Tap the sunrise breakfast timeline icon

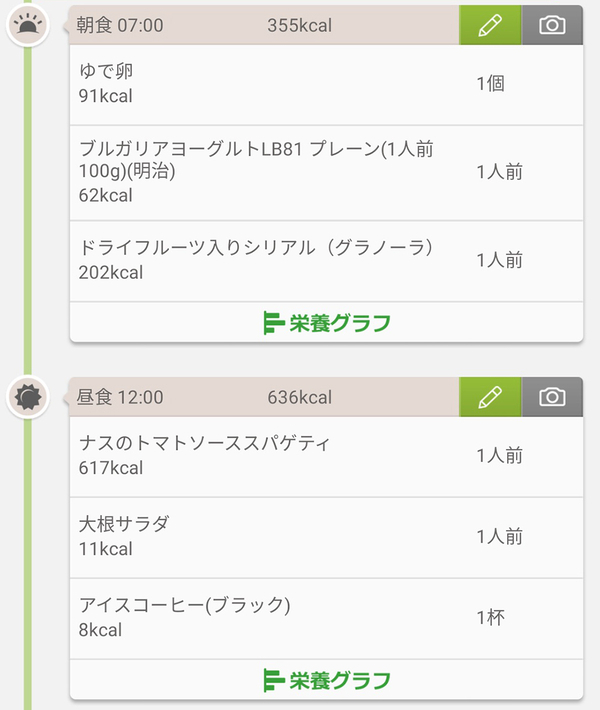pos(28,26)
